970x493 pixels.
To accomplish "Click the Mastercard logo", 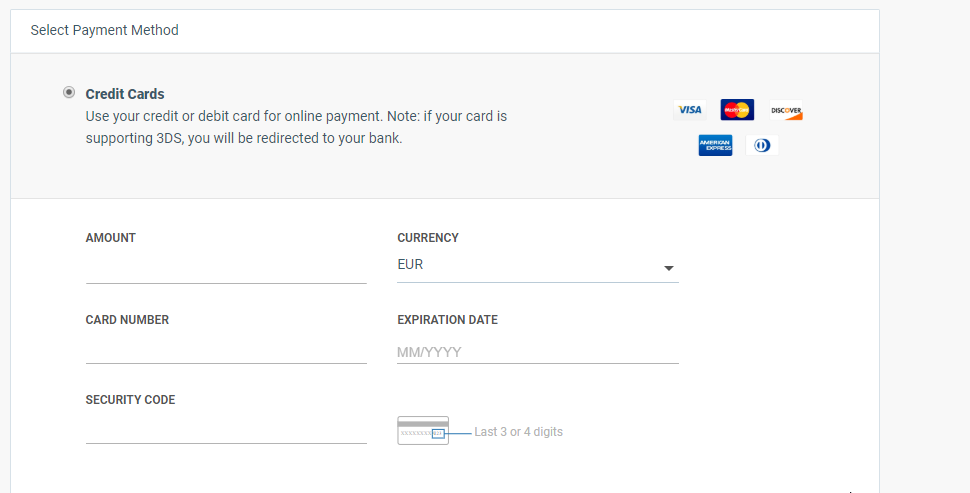I will click(x=737, y=110).
